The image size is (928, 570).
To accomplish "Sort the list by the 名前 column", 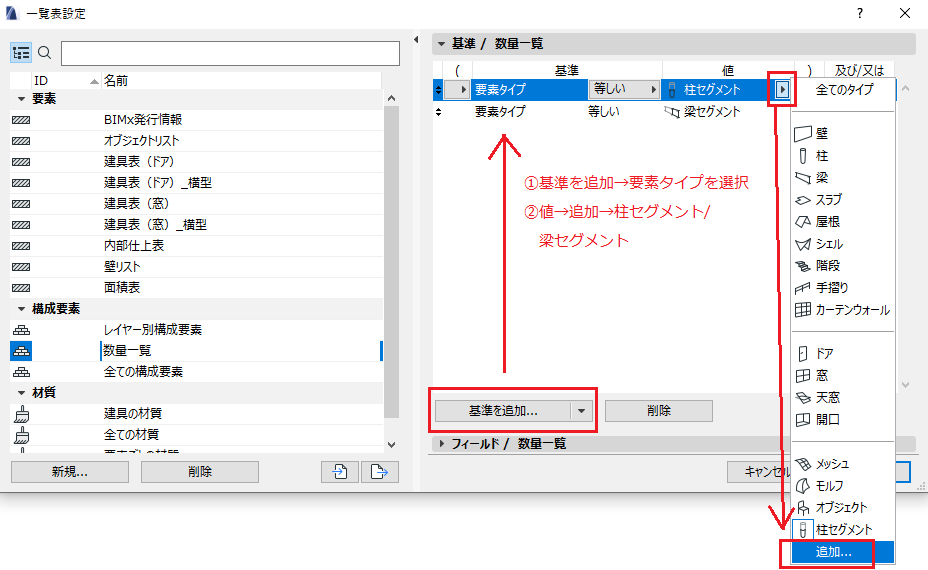I will pos(241,80).
